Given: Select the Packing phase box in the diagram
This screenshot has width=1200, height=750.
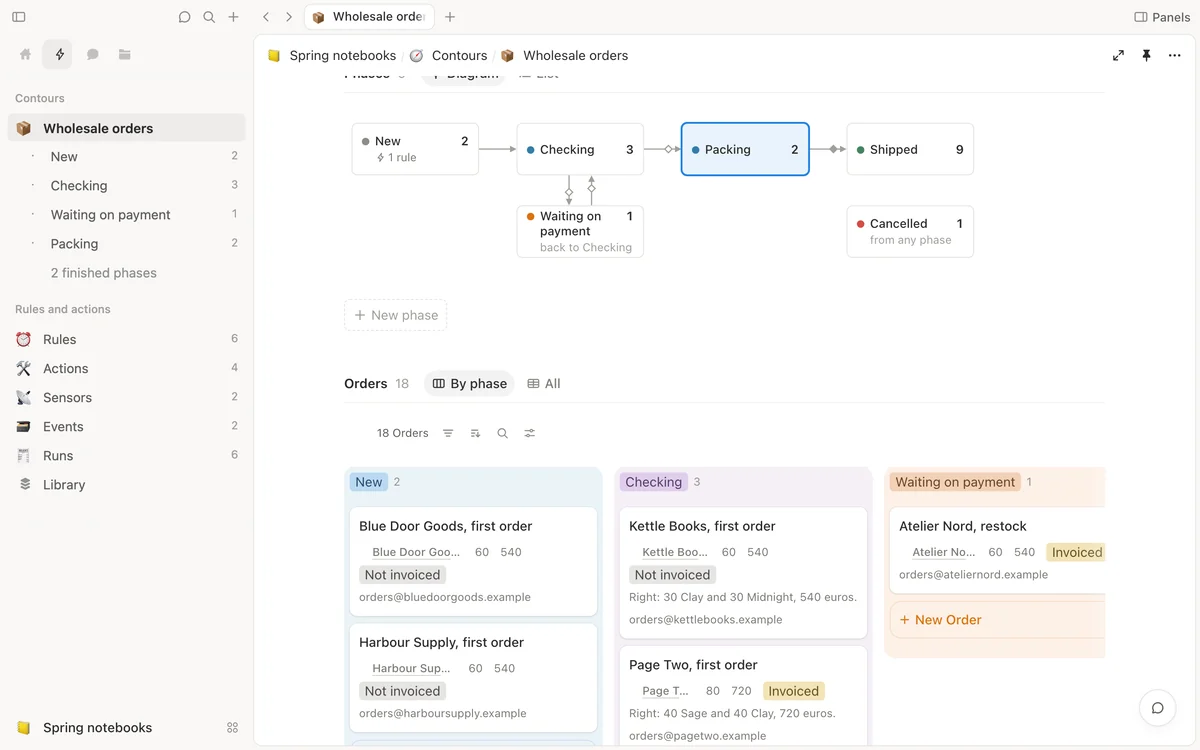Looking at the screenshot, I should (x=745, y=149).
